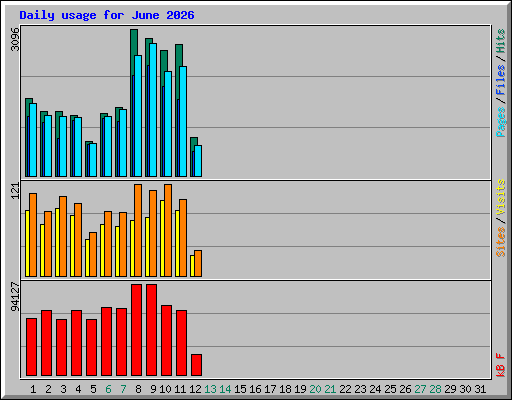Select green weekend day 14 label

pyautogui.click(x=225, y=389)
